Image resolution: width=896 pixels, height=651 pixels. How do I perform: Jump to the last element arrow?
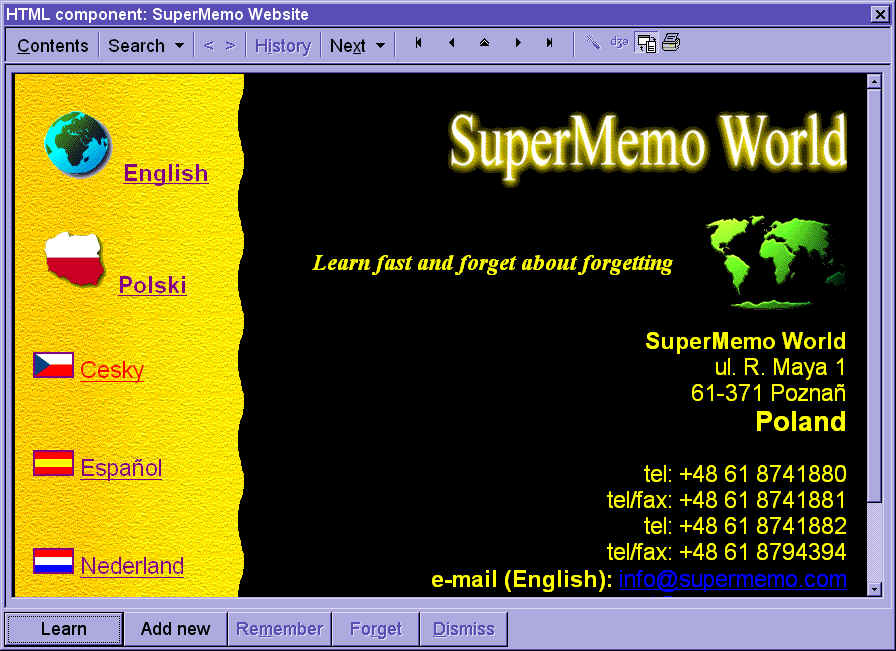click(x=550, y=43)
